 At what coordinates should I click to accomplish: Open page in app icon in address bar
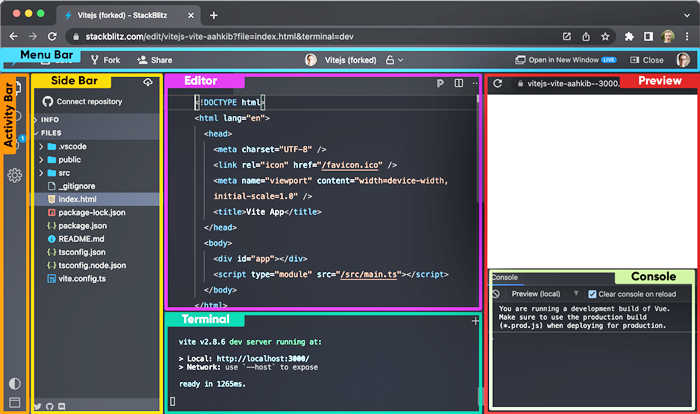(567, 37)
